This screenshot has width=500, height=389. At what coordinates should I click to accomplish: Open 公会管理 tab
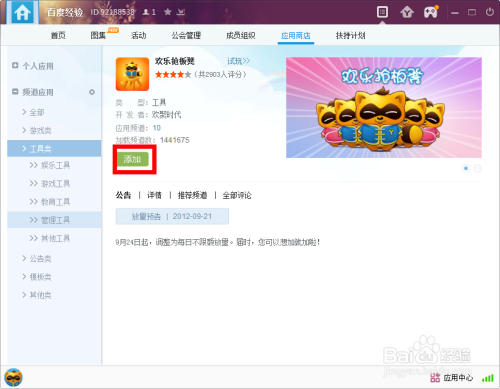point(186,35)
